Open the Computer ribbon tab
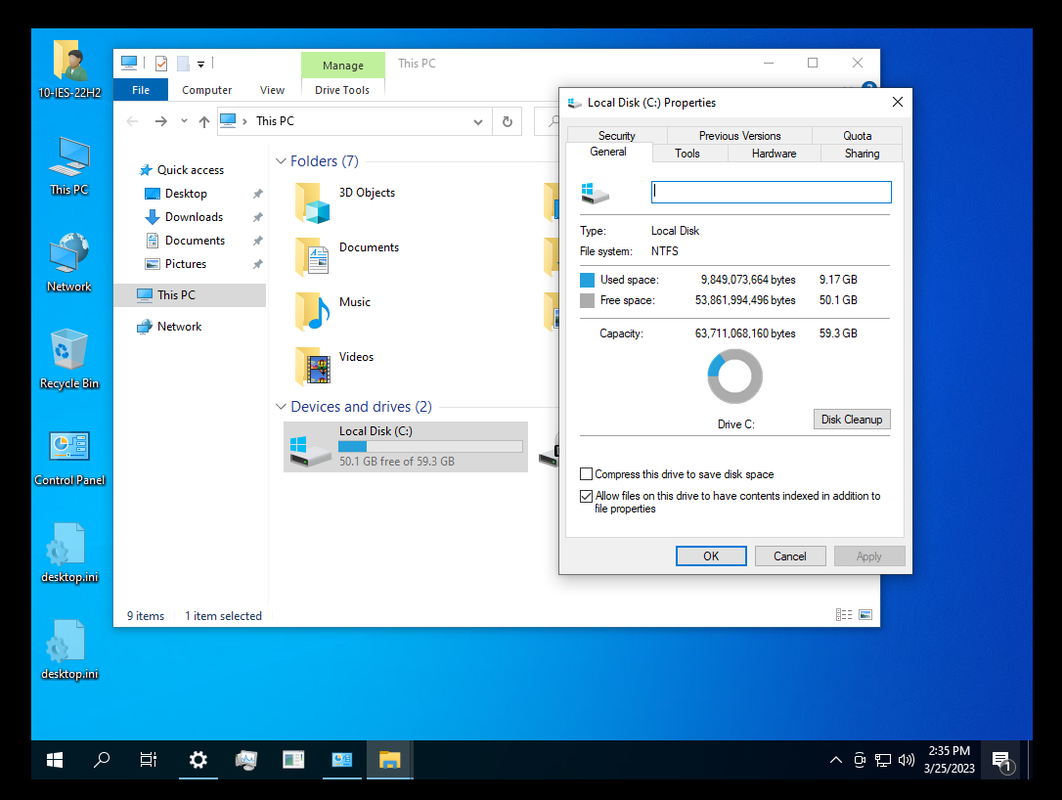This screenshot has height=800, width=1062. tap(207, 90)
